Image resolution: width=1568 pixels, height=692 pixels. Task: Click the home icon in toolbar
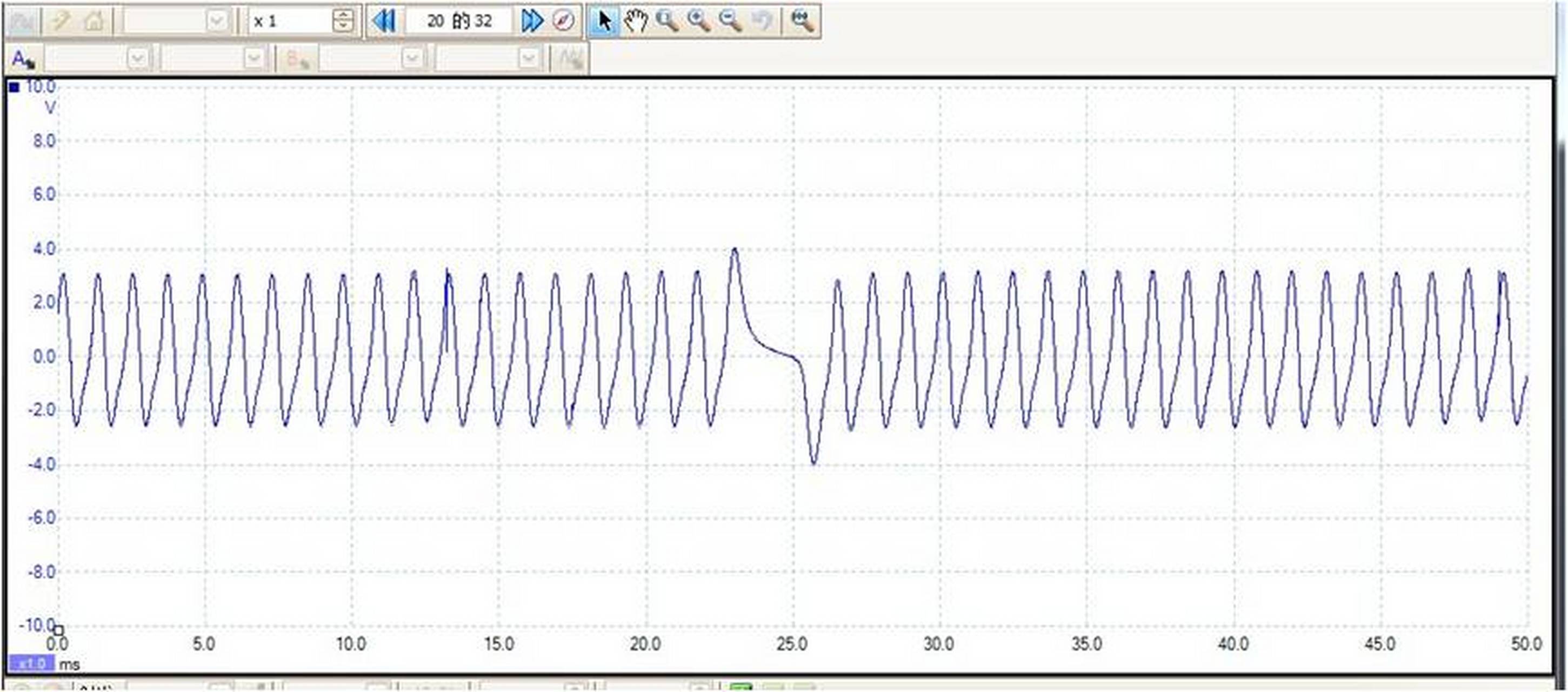tap(94, 21)
